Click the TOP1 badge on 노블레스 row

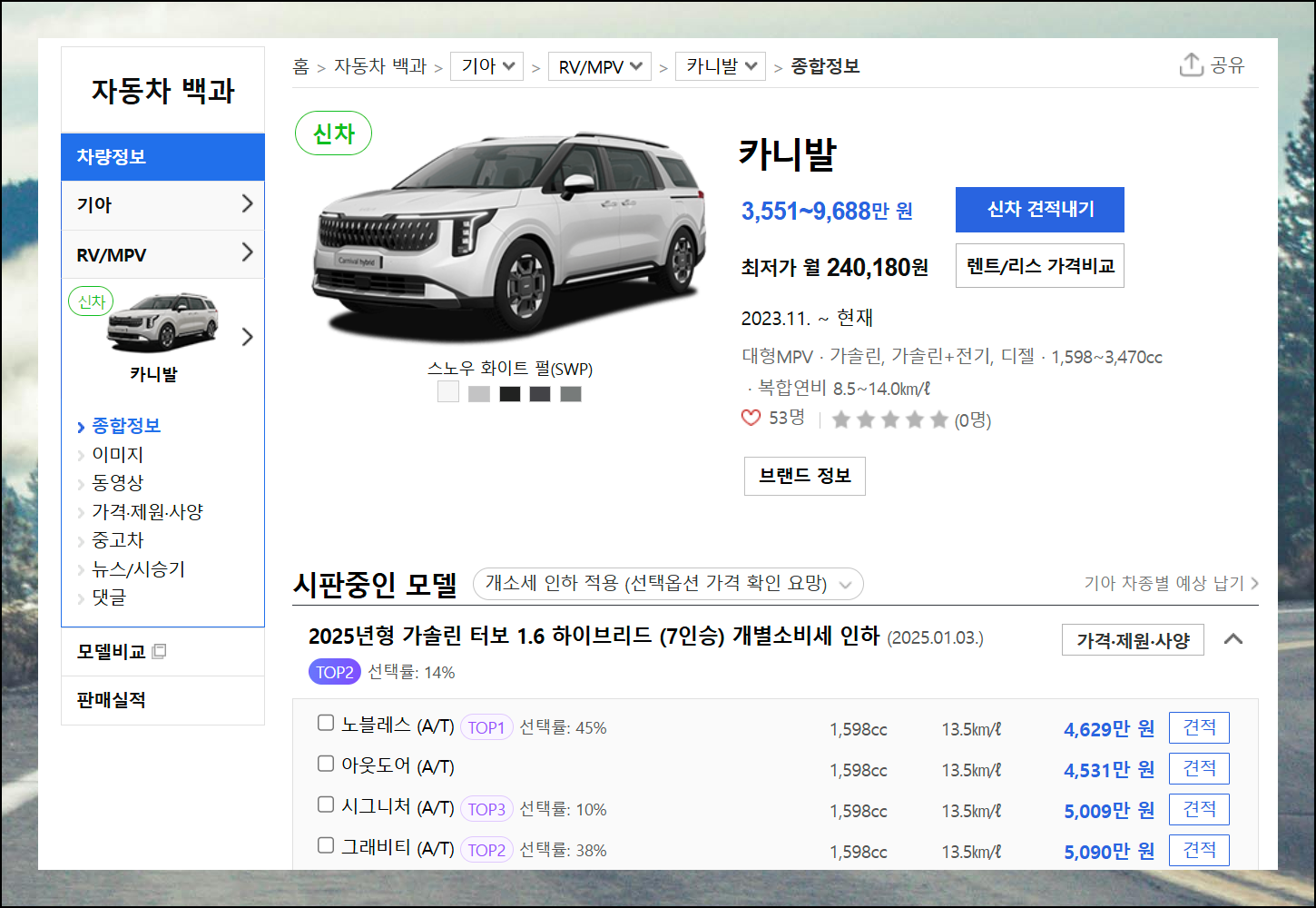(486, 727)
